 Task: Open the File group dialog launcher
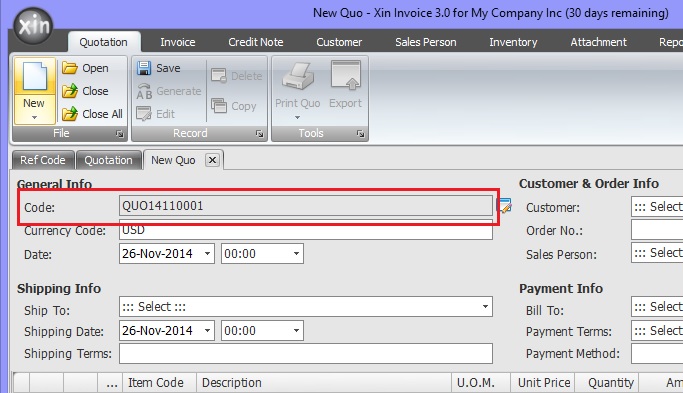[x=120, y=134]
